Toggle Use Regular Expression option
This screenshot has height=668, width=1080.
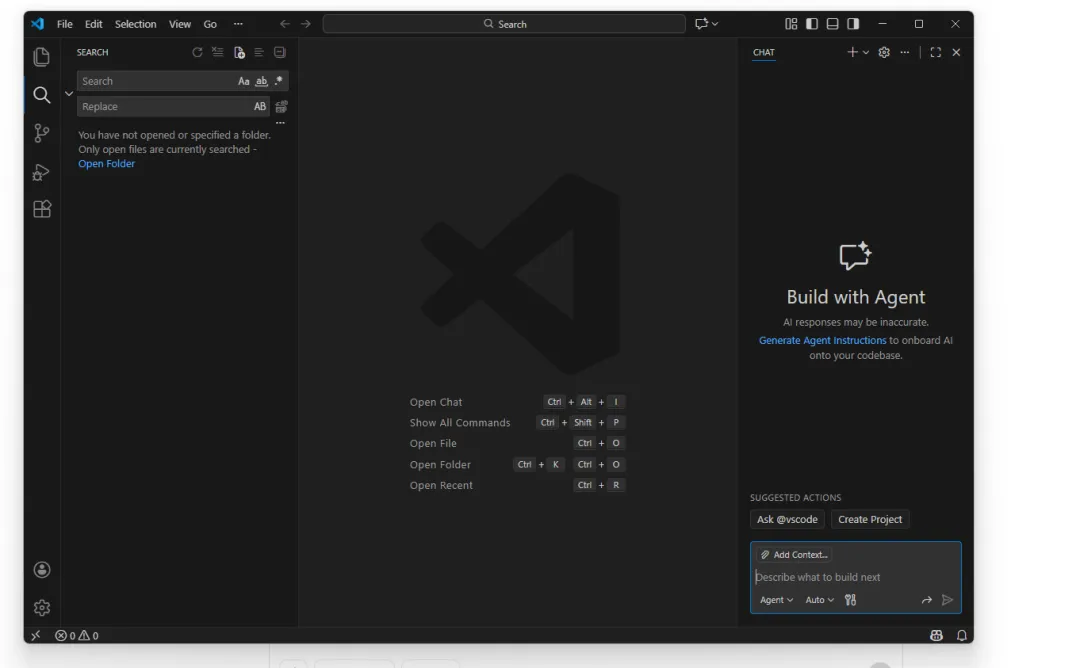(278, 81)
